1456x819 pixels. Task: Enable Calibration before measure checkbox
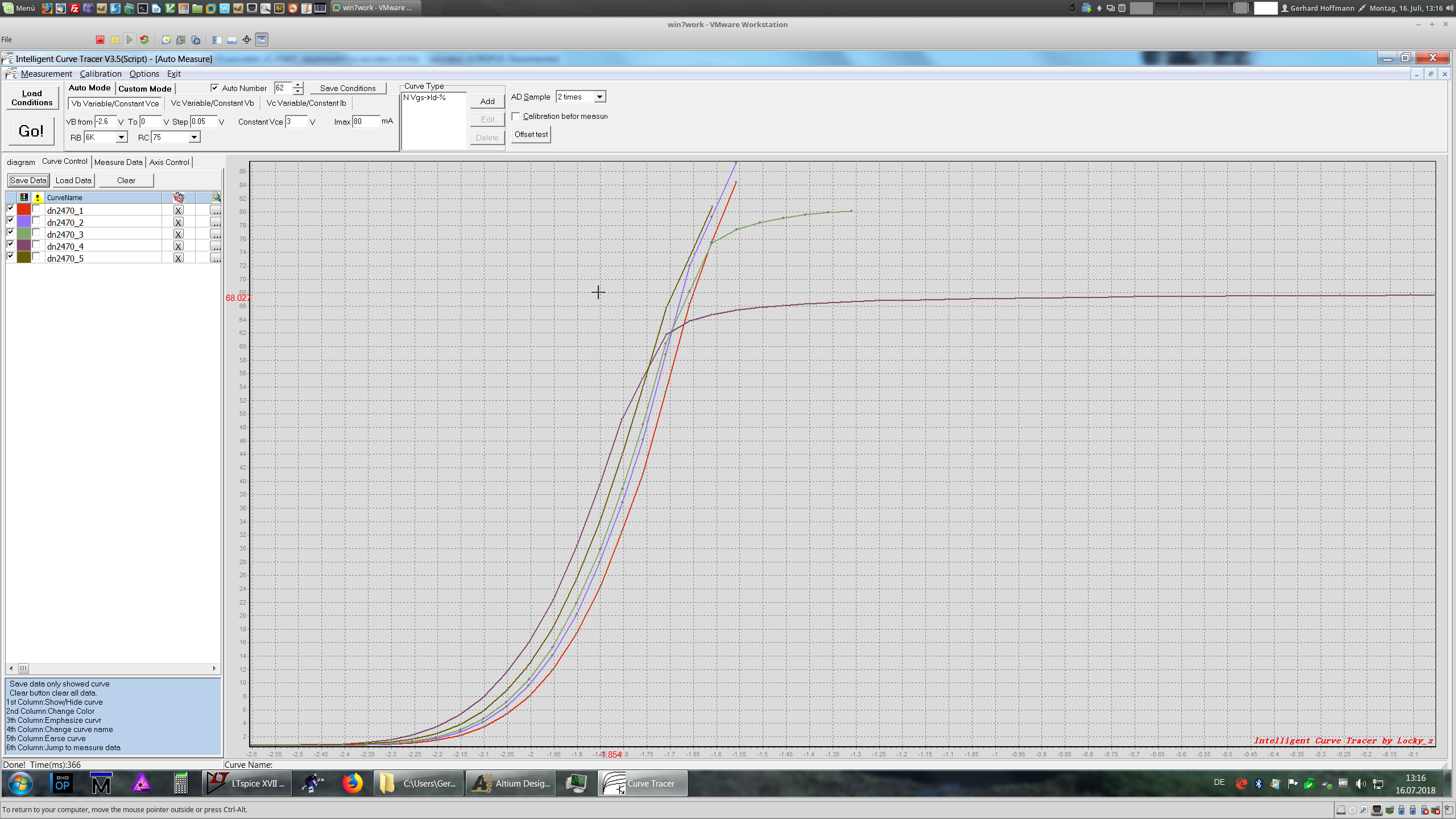click(516, 117)
